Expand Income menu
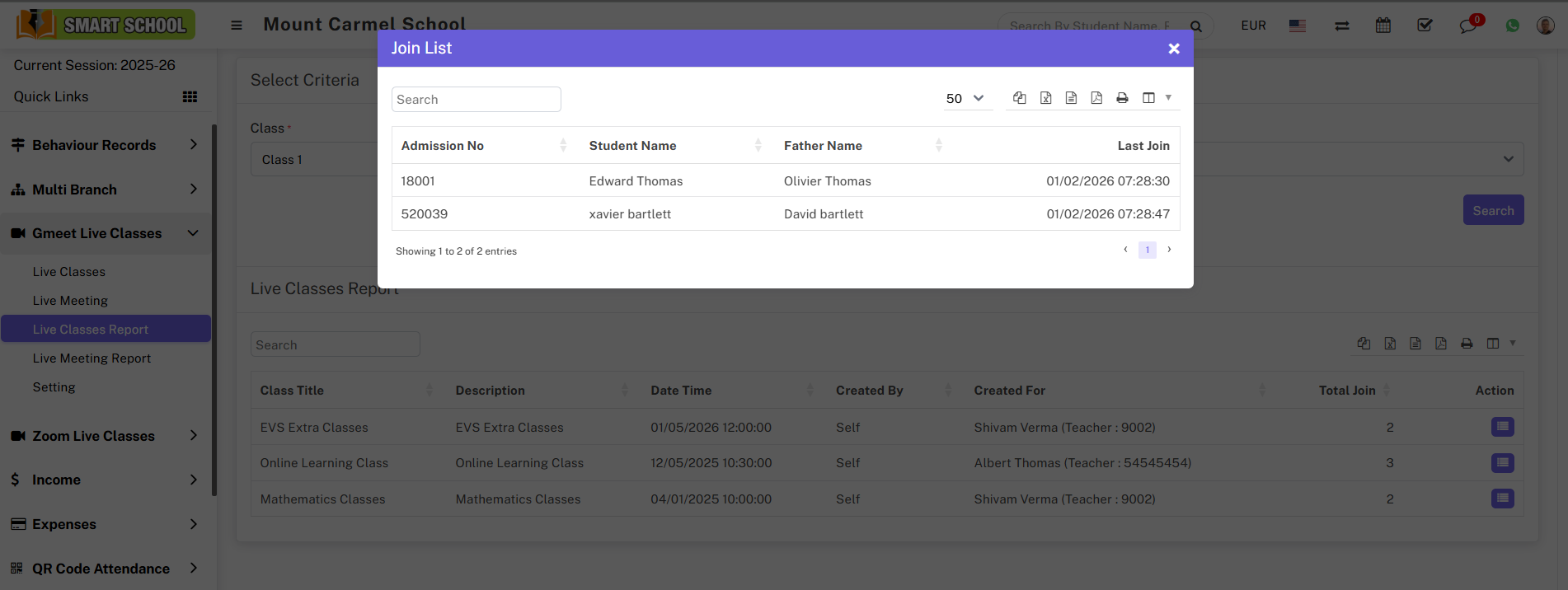 (106, 480)
